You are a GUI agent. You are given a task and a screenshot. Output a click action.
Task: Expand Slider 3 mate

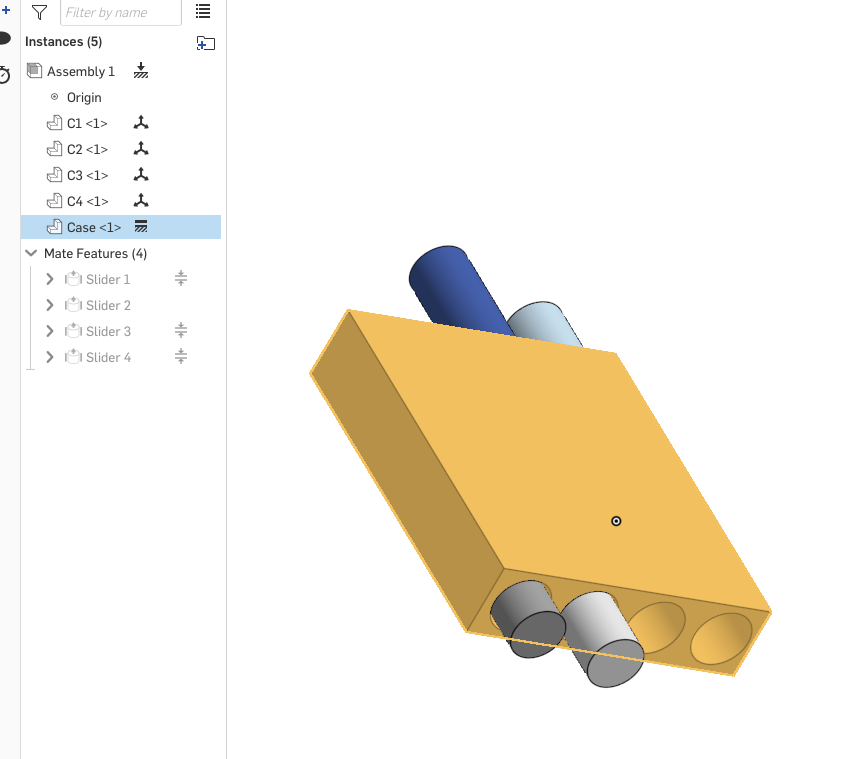pos(50,331)
